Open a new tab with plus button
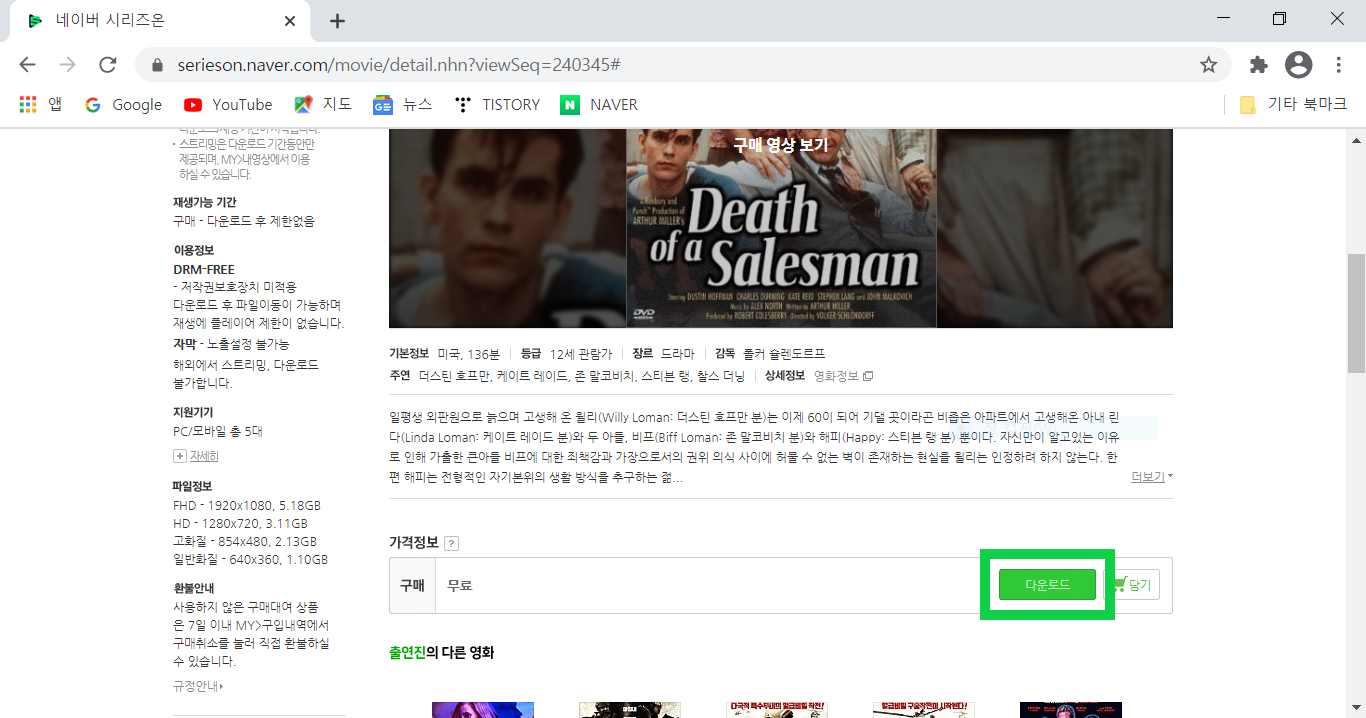 coord(337,21)
